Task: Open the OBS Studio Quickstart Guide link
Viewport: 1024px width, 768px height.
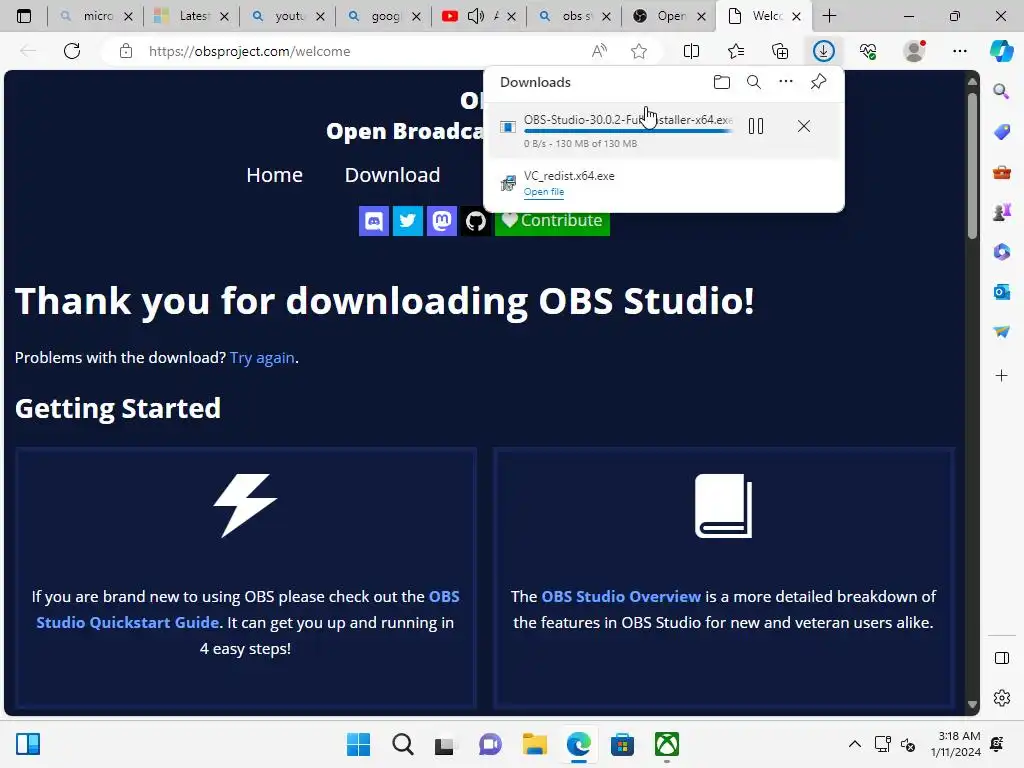Action: click(248, 609)
